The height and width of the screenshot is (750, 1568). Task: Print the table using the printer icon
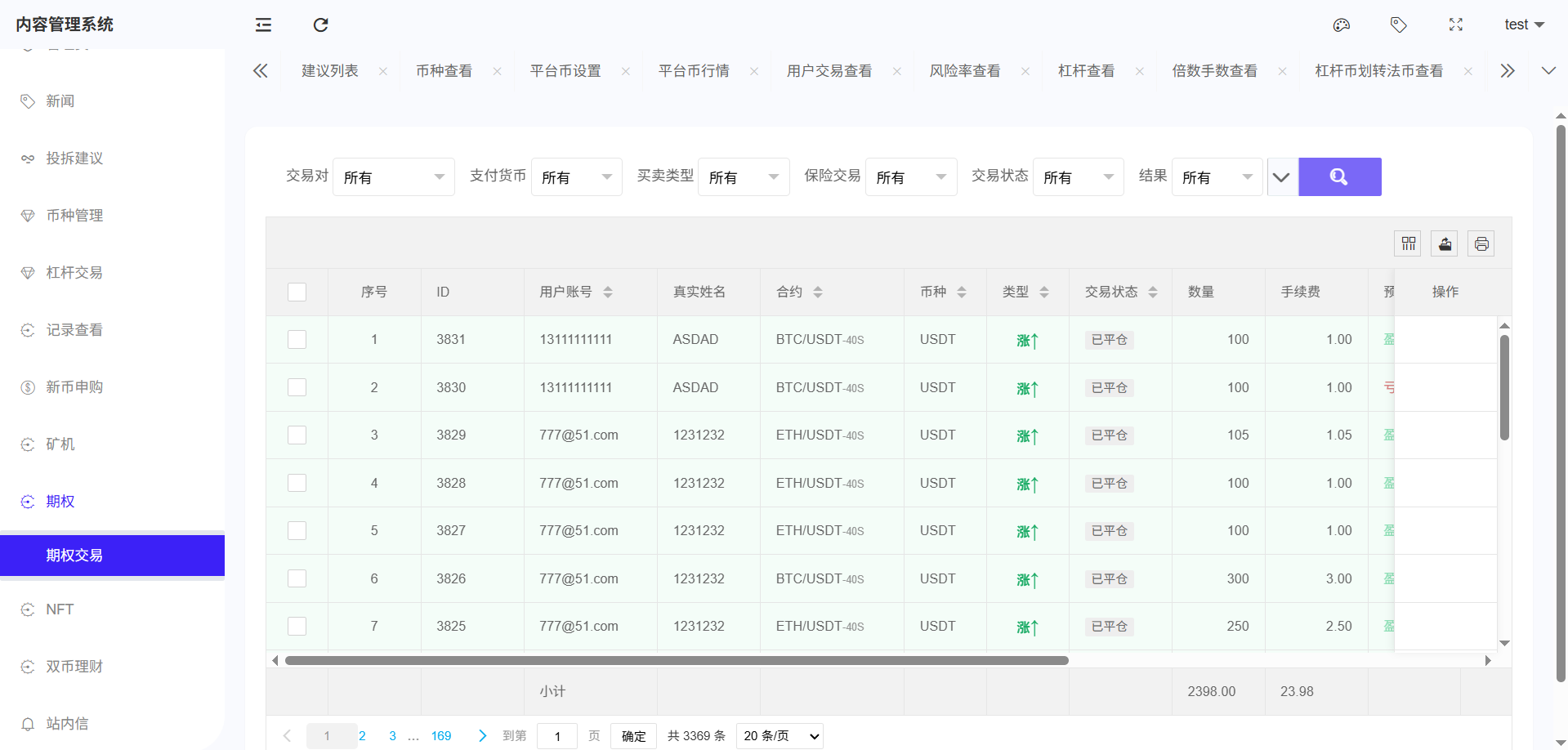tap(1481, 243)
